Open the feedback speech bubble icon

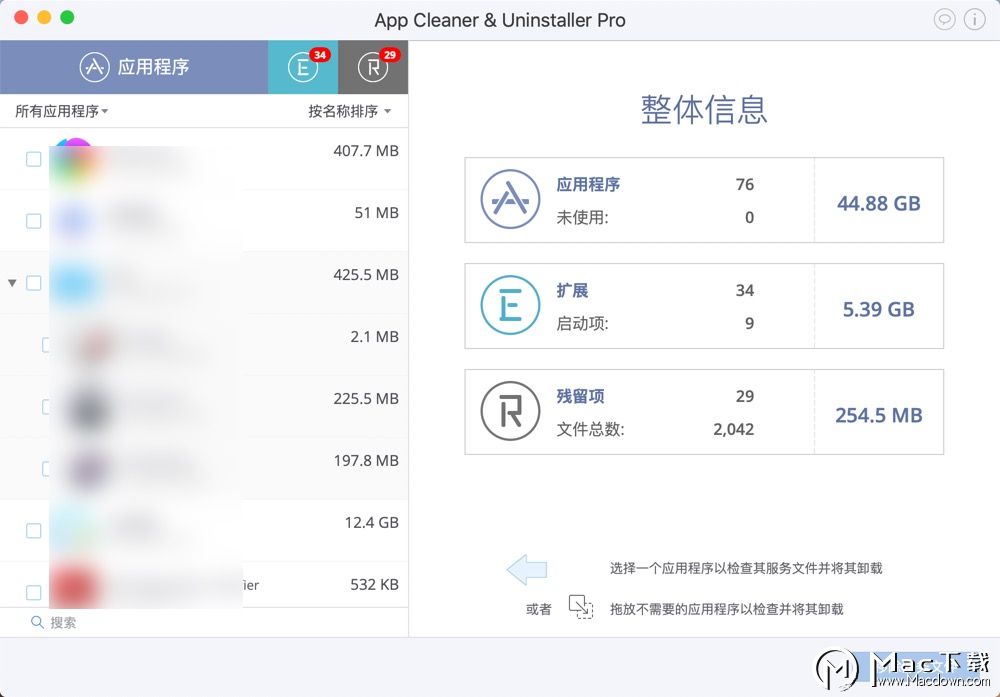point(944,20)
